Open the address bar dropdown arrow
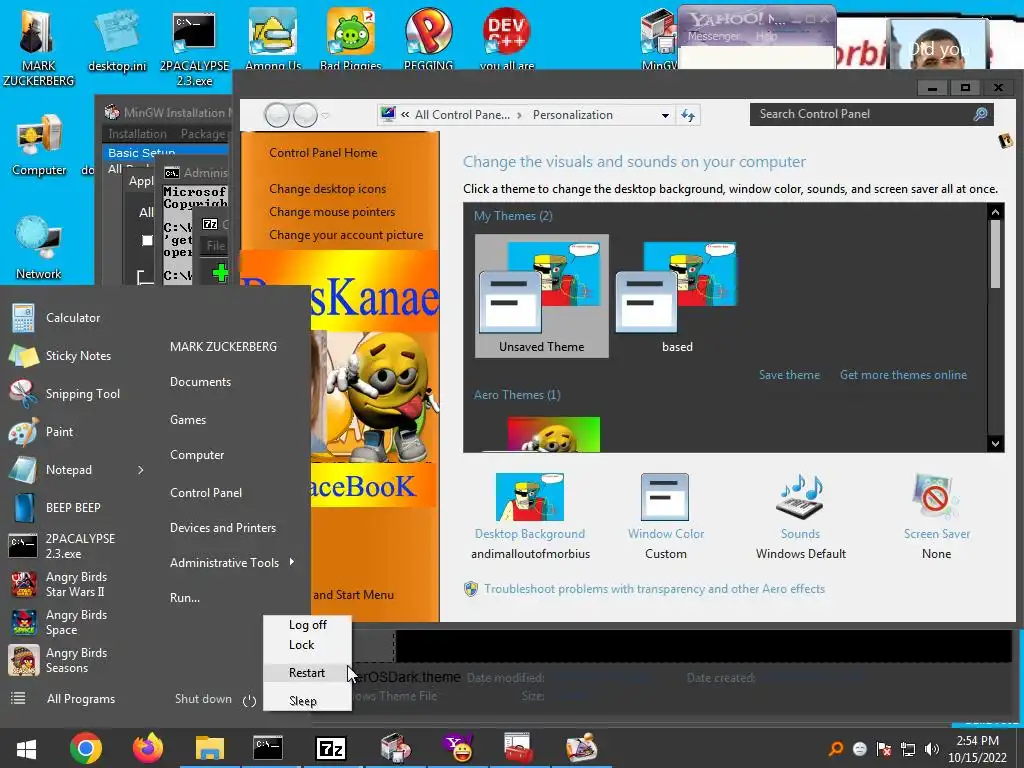 [665, 116]
